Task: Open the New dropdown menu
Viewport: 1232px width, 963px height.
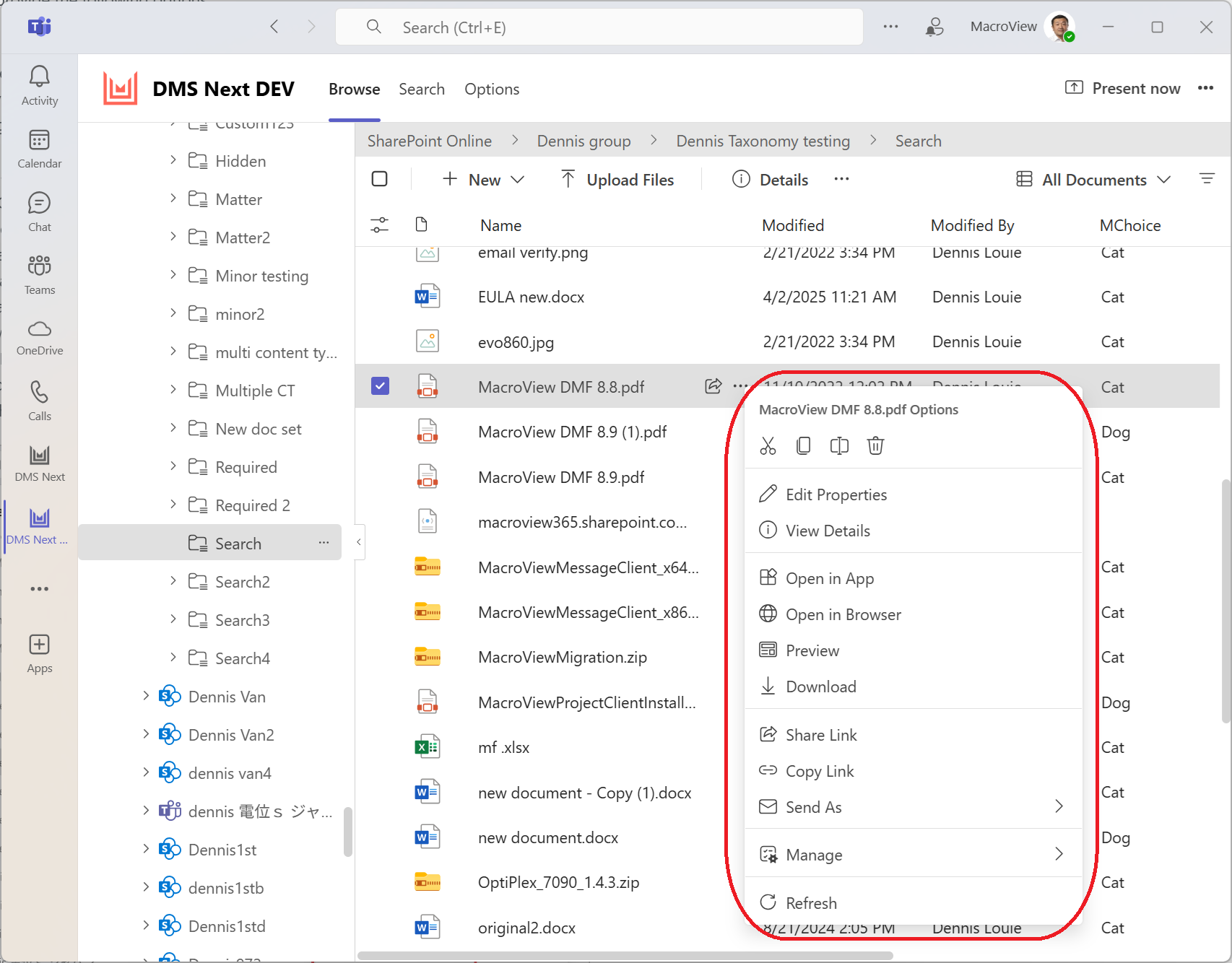Action: click(x=483, y=179)
